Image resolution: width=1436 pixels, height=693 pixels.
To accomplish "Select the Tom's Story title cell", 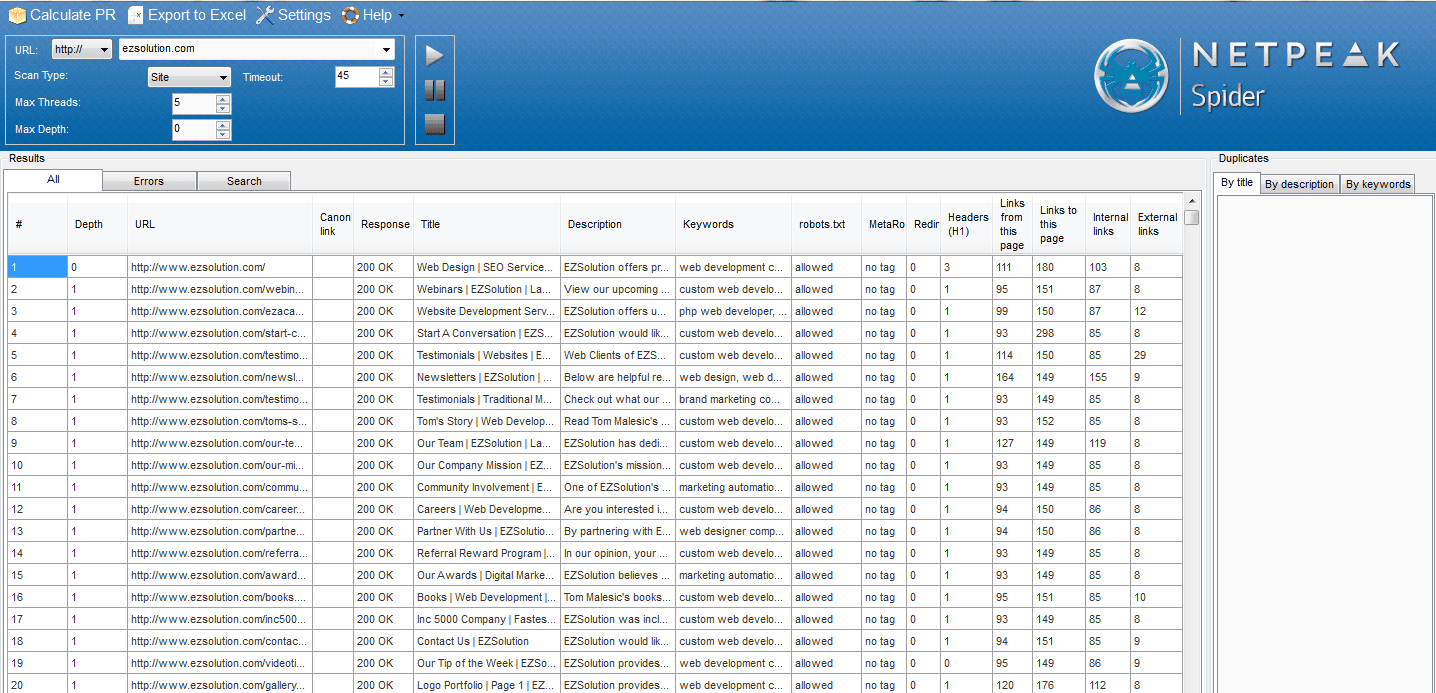I will click(487, 421).
